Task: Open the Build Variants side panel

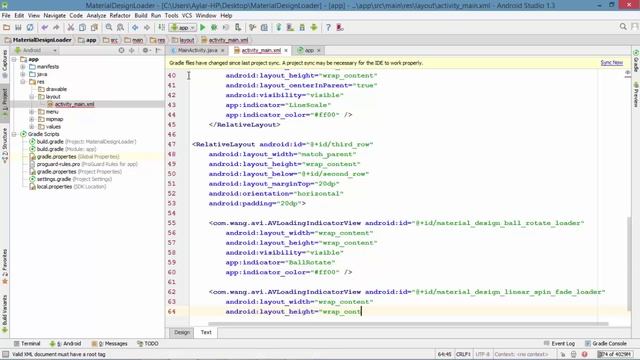Action: tap(5, 313)
